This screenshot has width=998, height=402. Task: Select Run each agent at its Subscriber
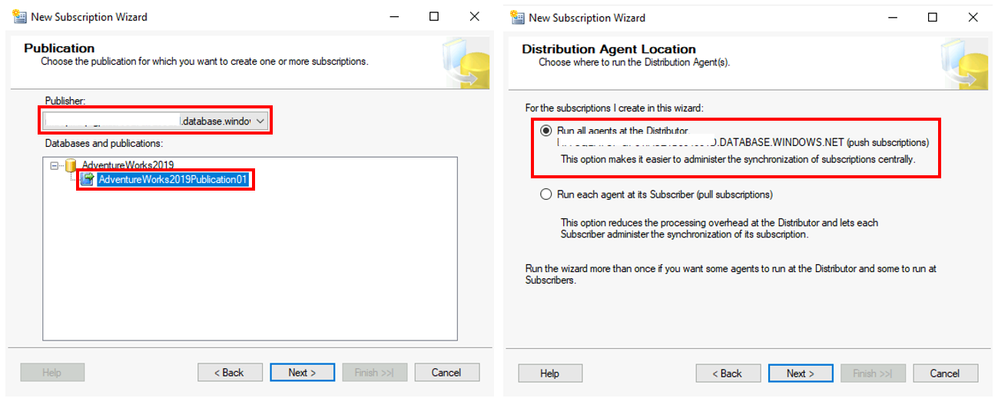click(x=545, y=195)
